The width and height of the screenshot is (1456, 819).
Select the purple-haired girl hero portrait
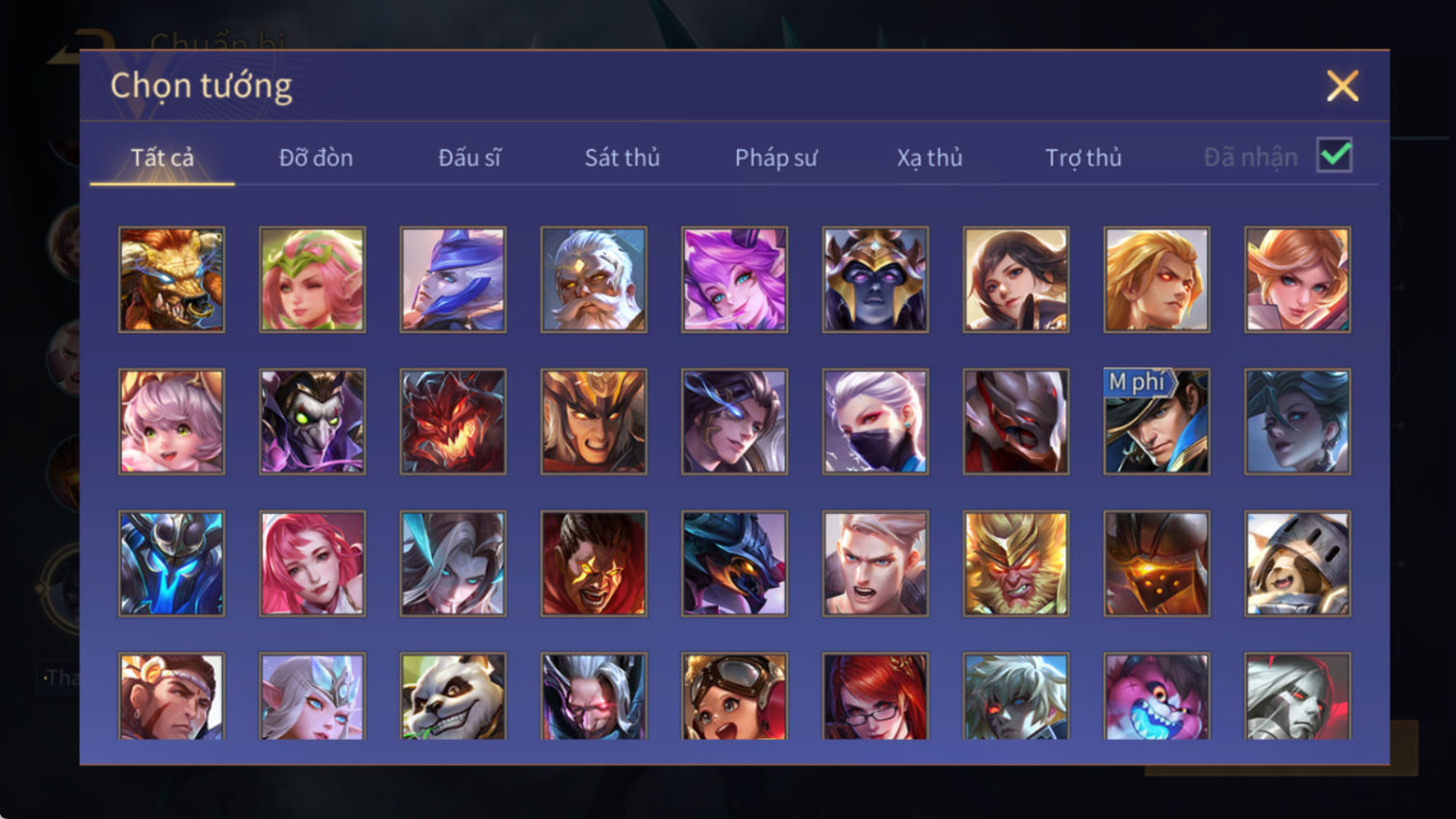point(734,280)
